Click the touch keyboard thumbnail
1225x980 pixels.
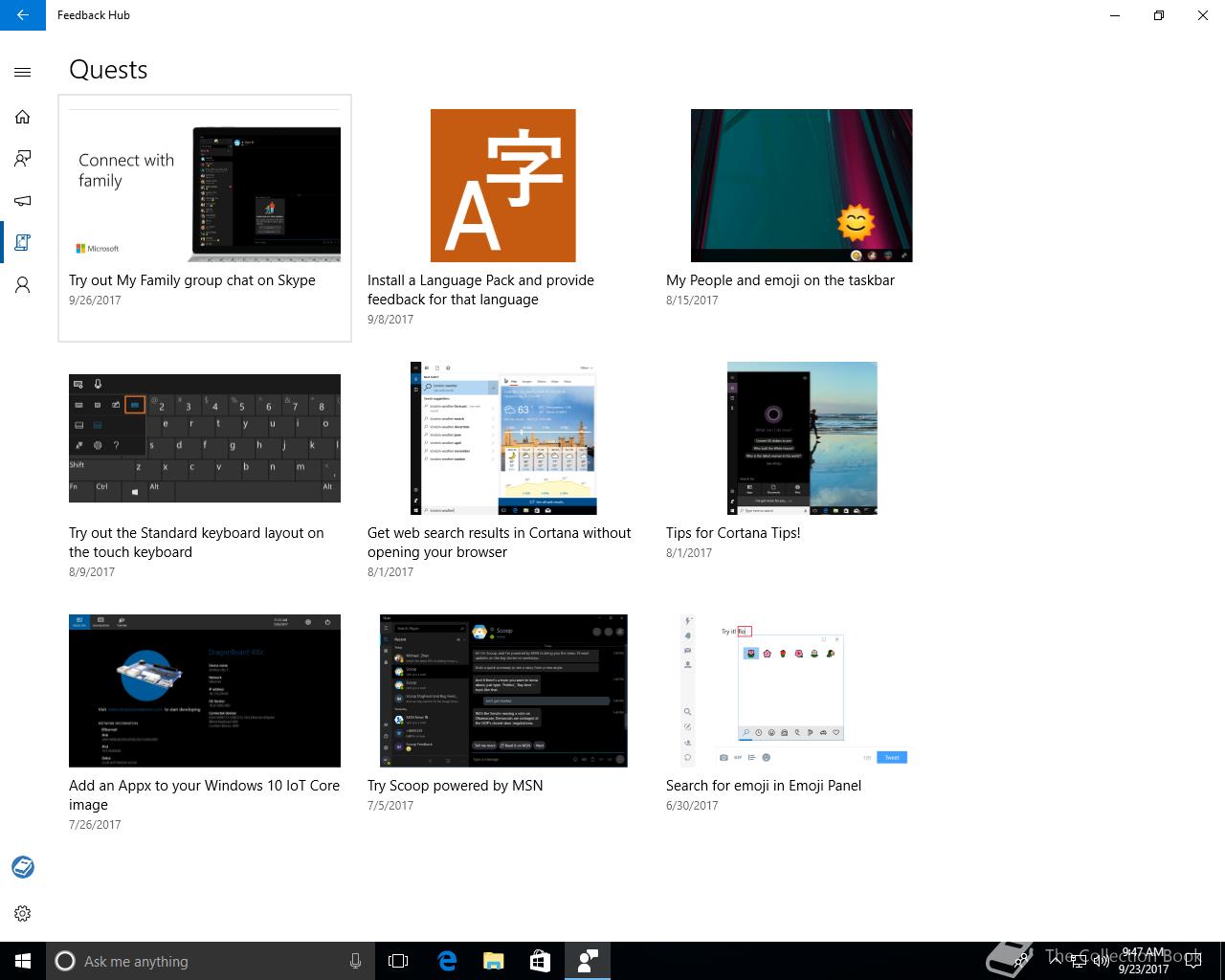(205, 438)
